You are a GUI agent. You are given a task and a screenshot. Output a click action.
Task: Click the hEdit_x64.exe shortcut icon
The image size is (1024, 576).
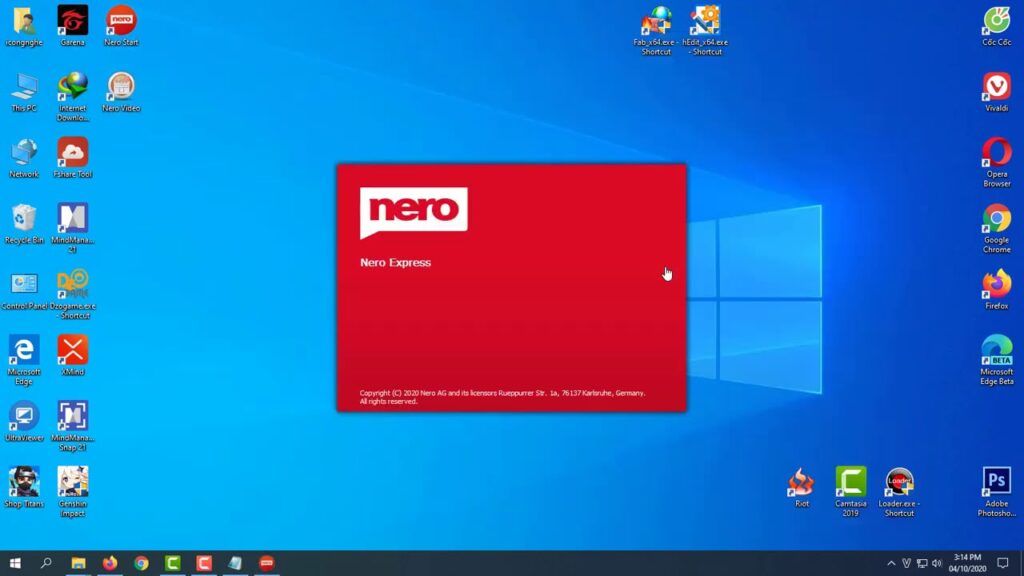(705, 31)
